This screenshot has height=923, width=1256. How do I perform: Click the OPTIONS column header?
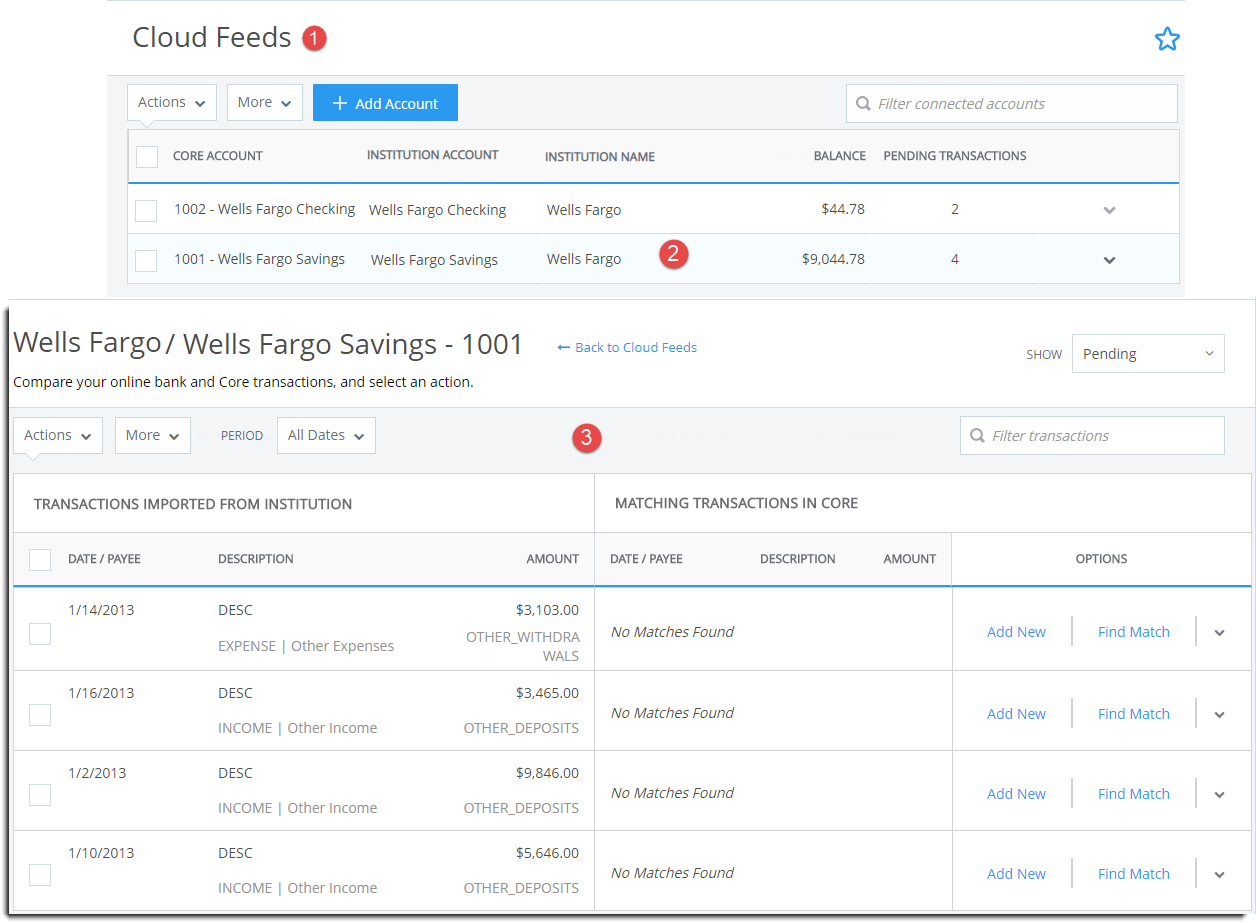tap(1101, 559)
